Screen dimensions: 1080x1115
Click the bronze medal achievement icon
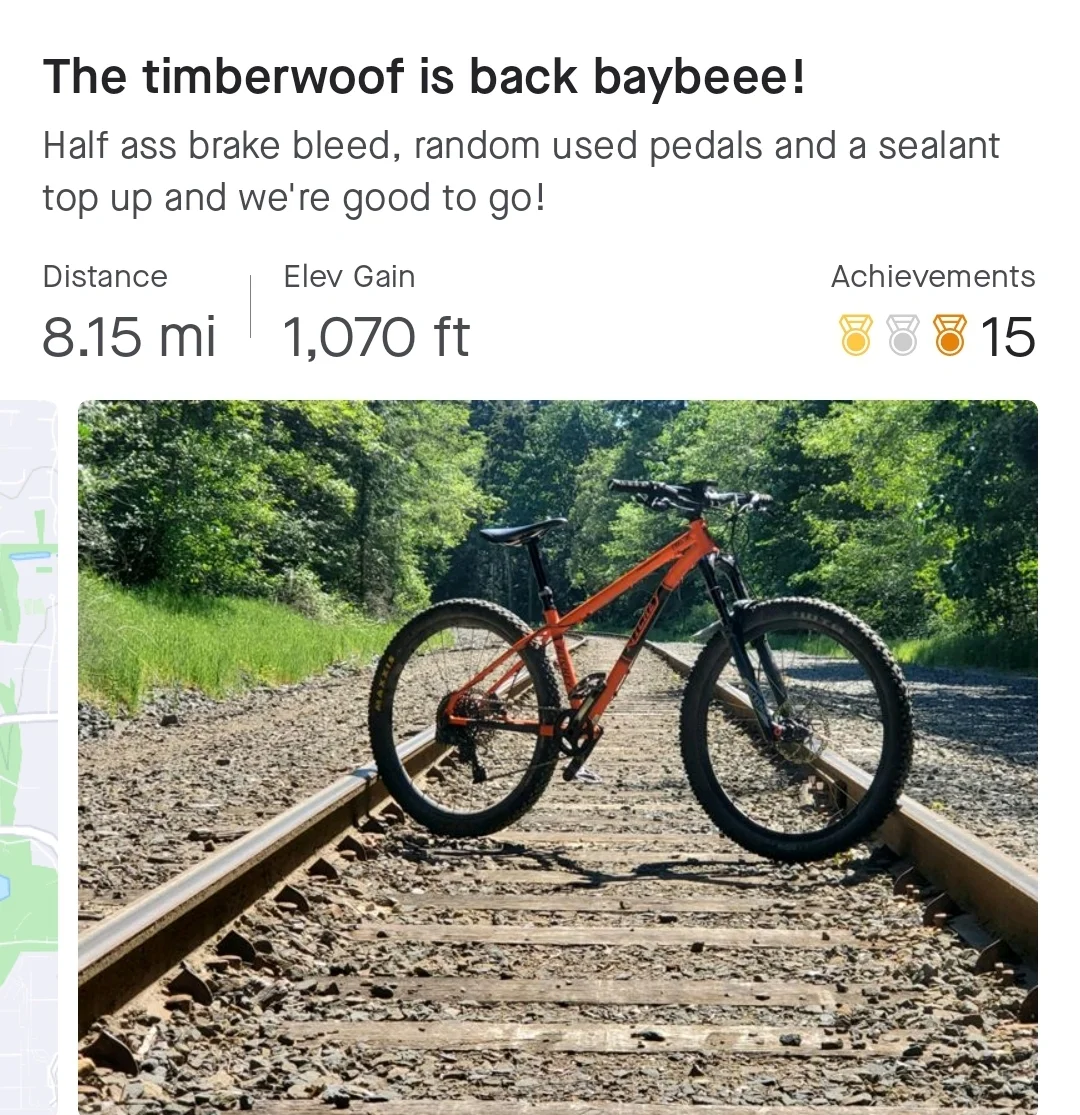pyautogui.click(x=949, y=335)
